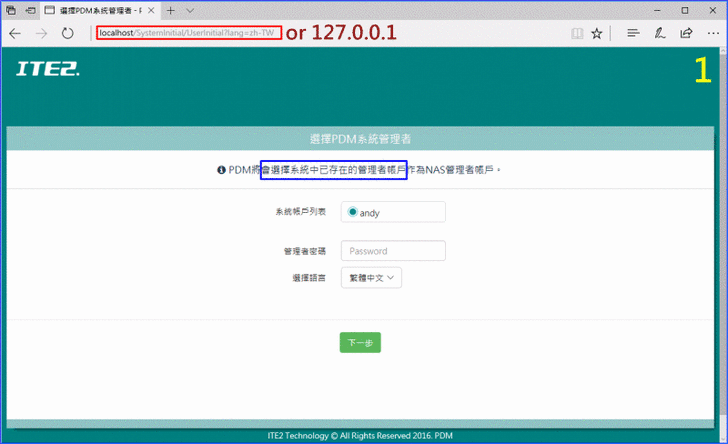This screenshot has height=444, width=728.
Task: Refresh the page with reload icon
Action: click(x=68, y=33)
